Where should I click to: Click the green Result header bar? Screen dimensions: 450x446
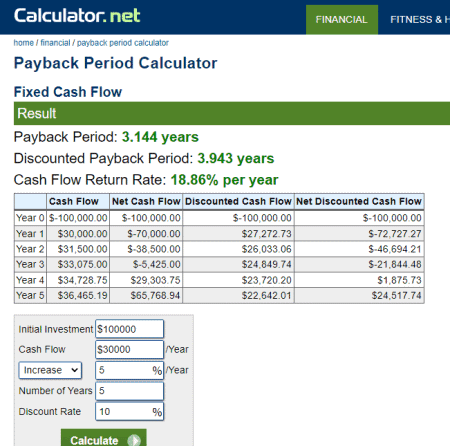232,113
